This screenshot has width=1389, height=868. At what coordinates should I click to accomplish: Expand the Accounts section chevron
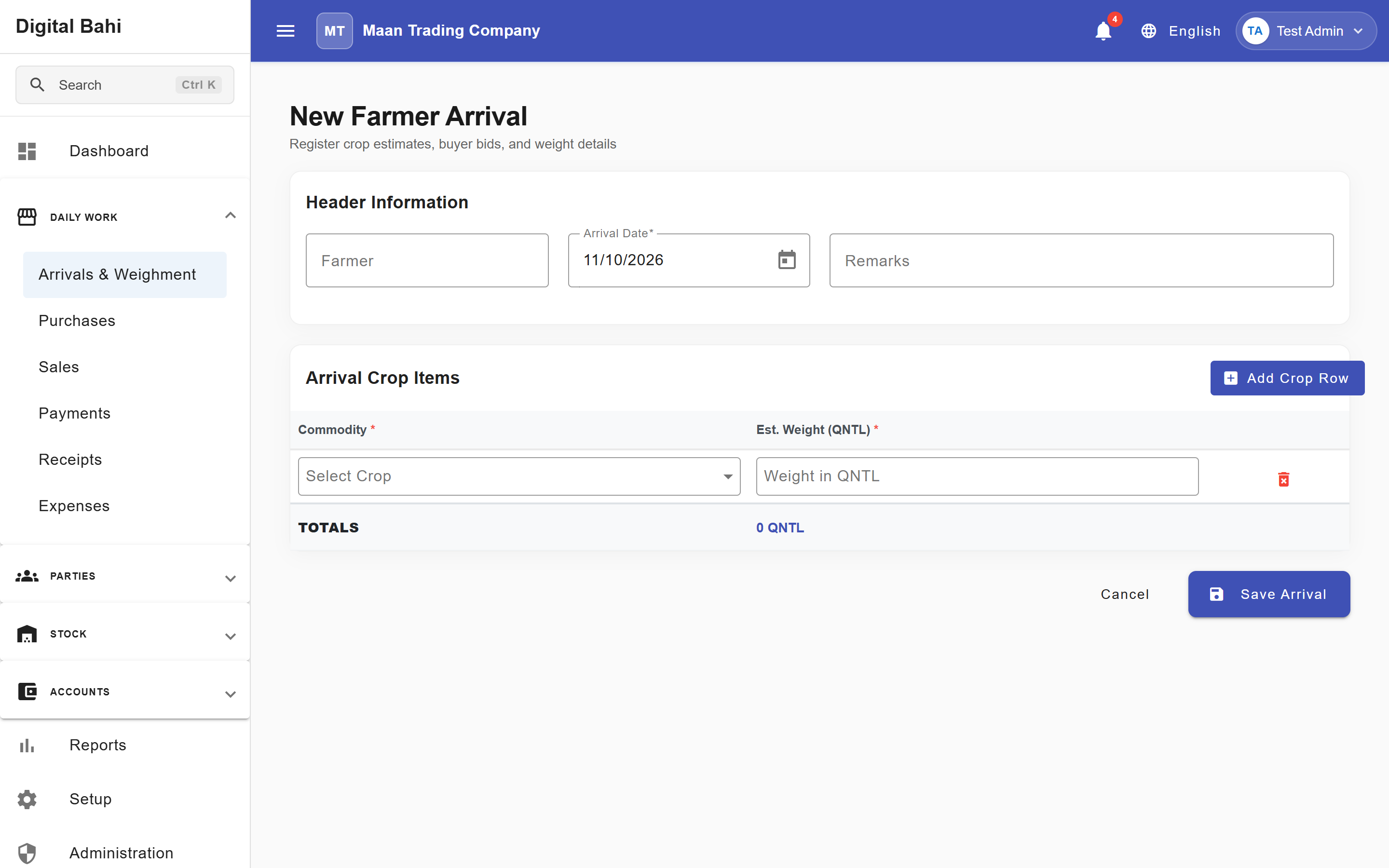click(230, 694)
